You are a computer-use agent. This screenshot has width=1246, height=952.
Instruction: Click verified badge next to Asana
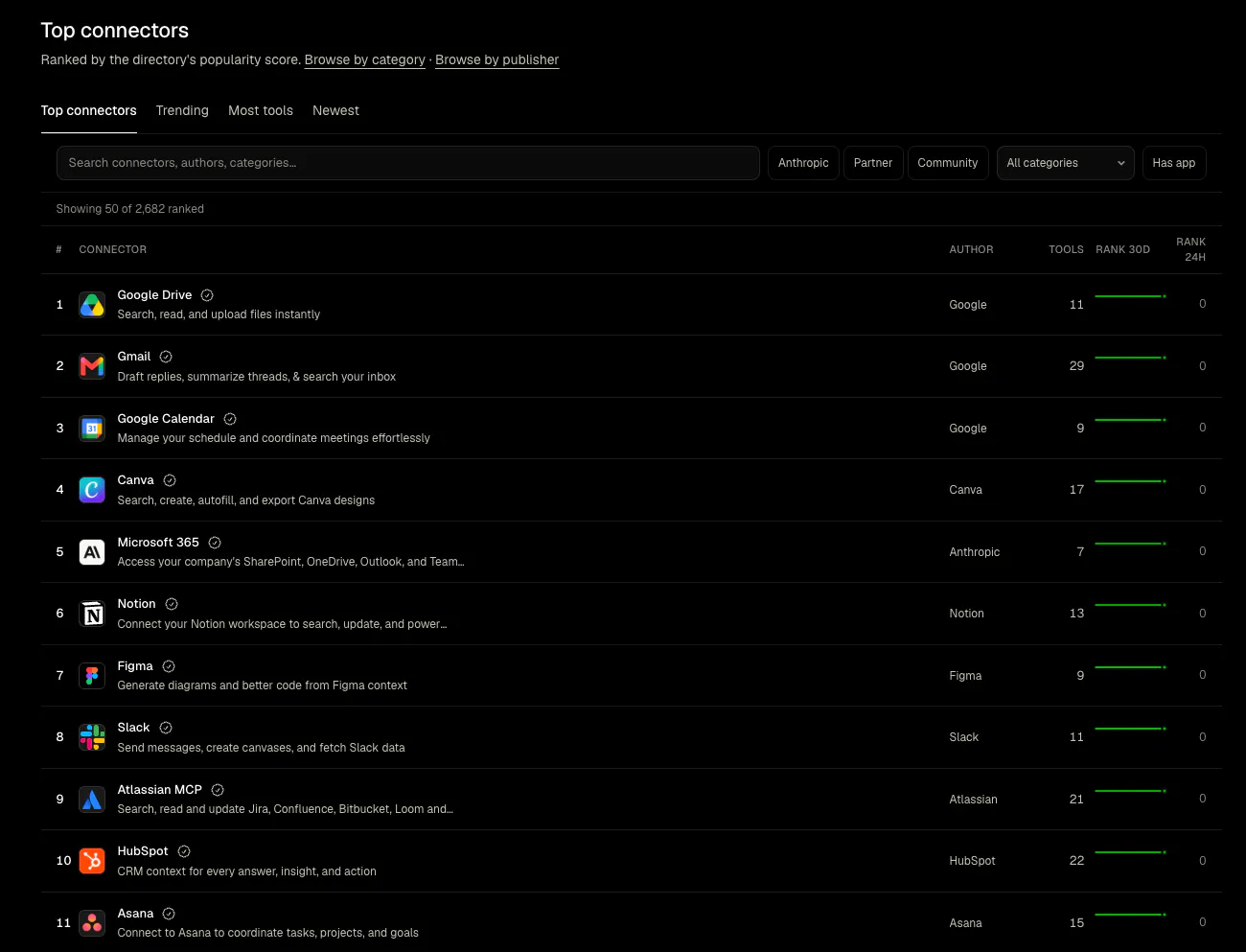[x=169, y=914]
